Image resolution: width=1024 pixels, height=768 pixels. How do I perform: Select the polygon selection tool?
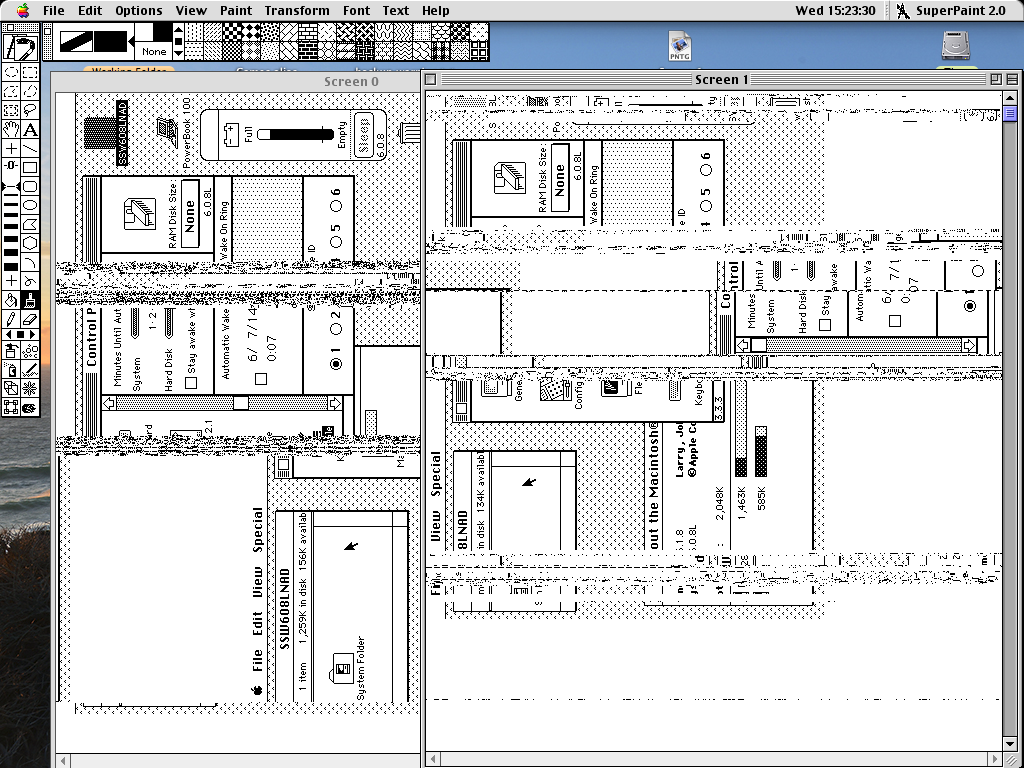(11, 91)
